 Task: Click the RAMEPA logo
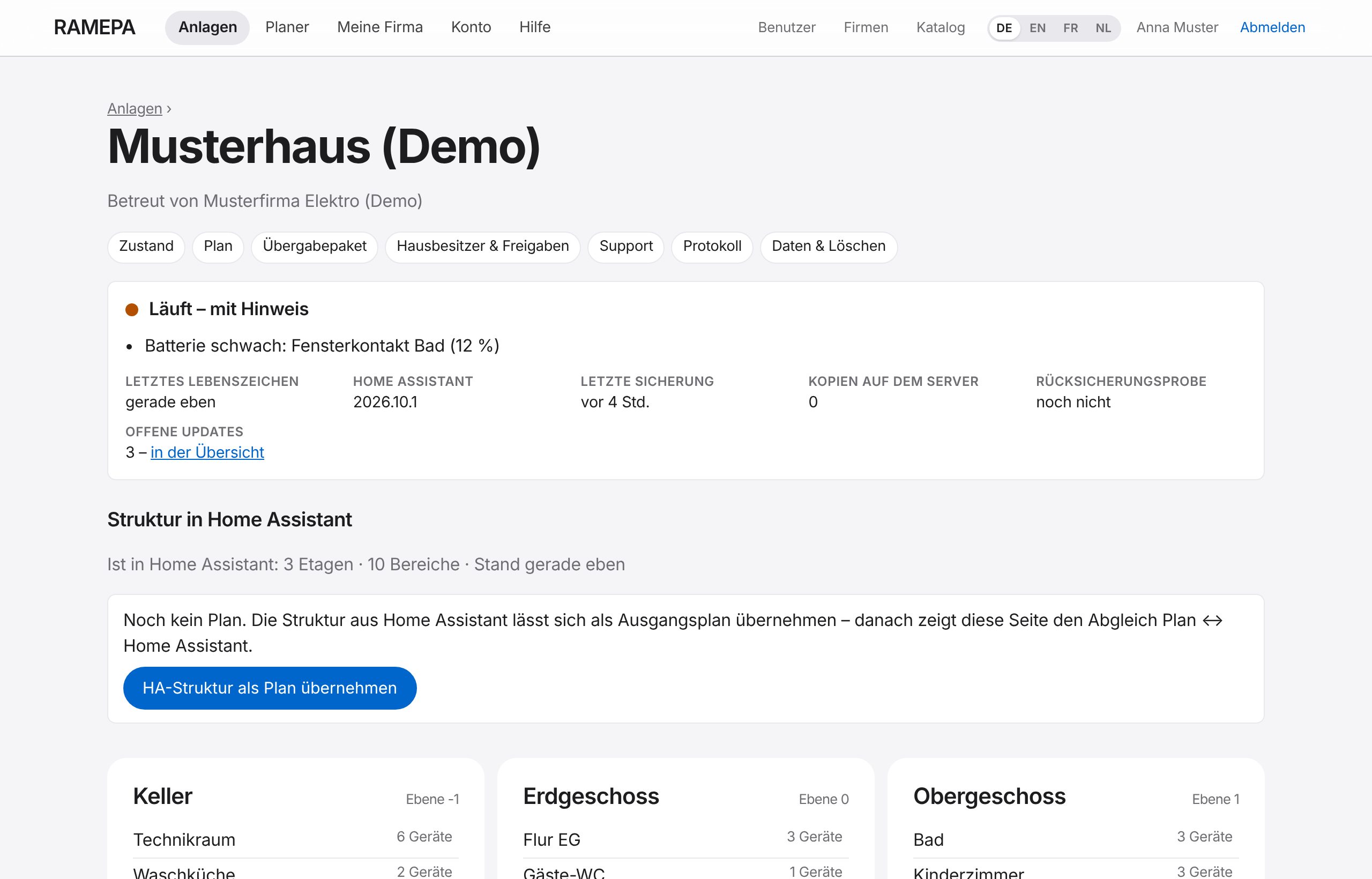click(94, 27)
